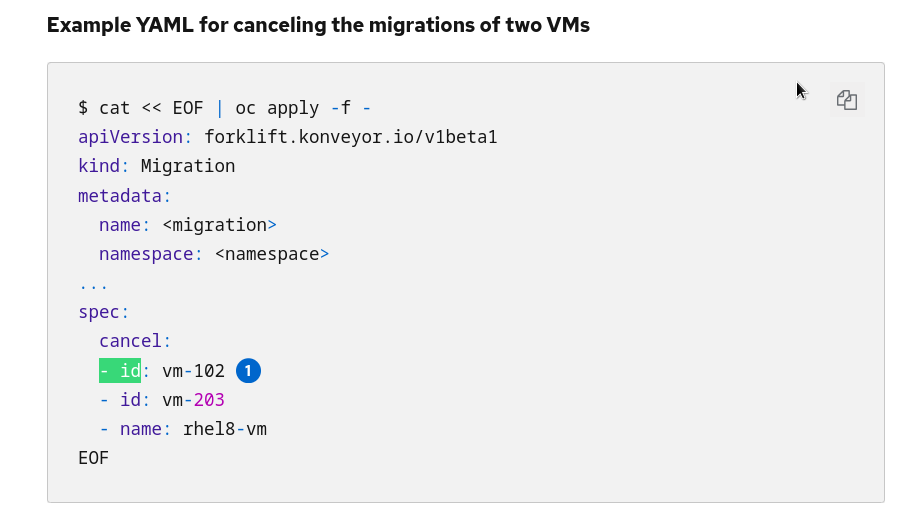Click the spec key line
Screen dimensions: 913x520
(x=104, y=312)
